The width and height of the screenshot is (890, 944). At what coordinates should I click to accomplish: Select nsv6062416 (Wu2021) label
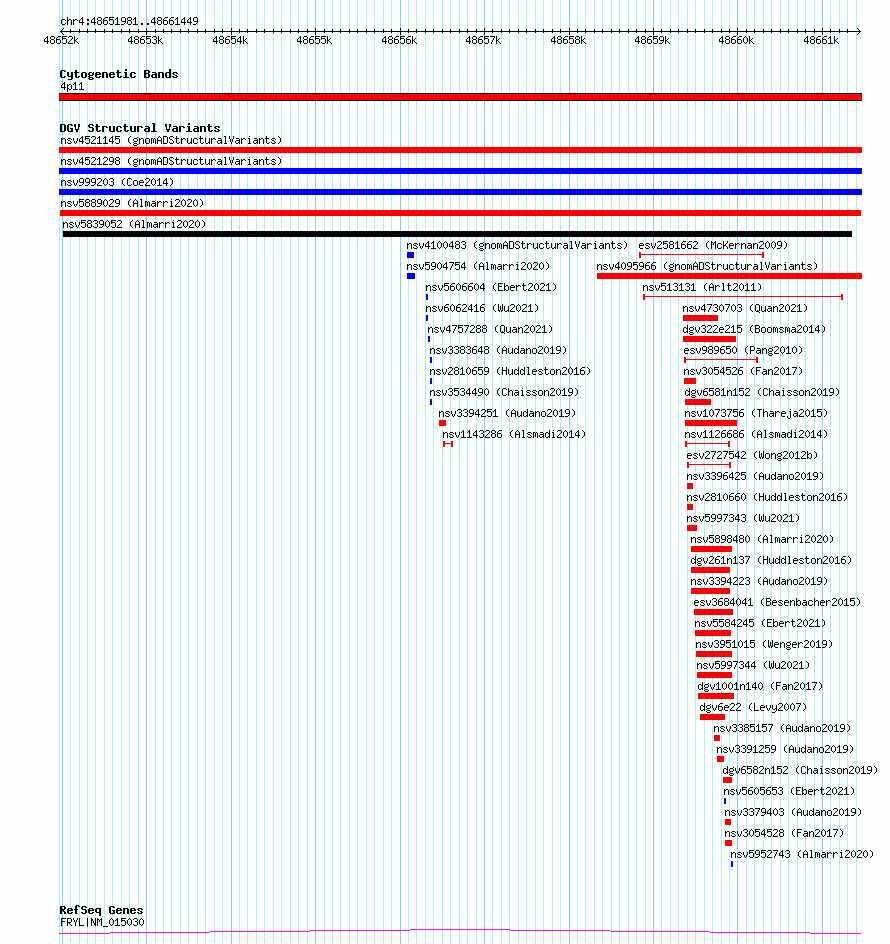482,309
